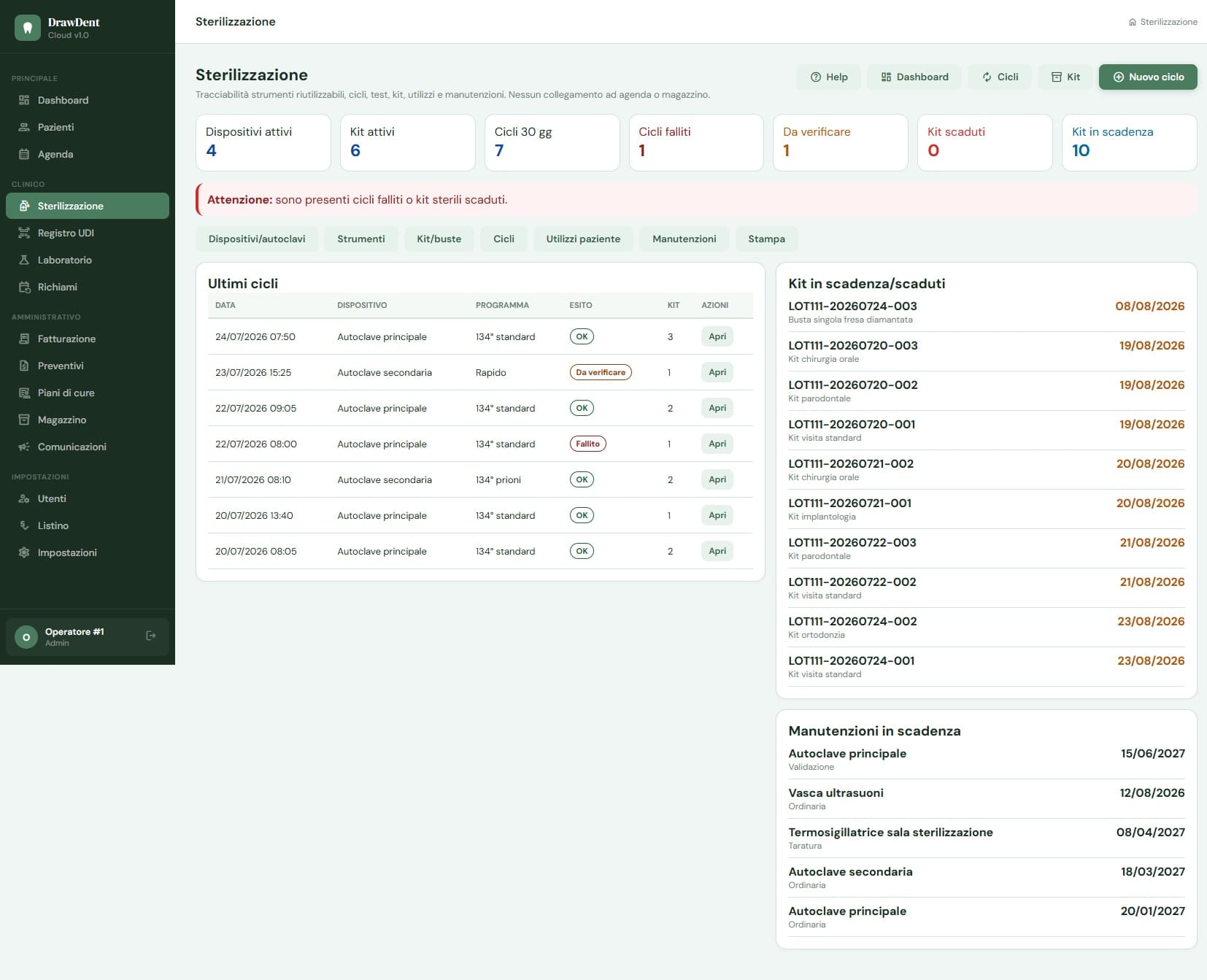This screenshot has height=980, width=1207.
Task: Click the Fatturazione sidebar icon
Action: (x=24, y=339)
